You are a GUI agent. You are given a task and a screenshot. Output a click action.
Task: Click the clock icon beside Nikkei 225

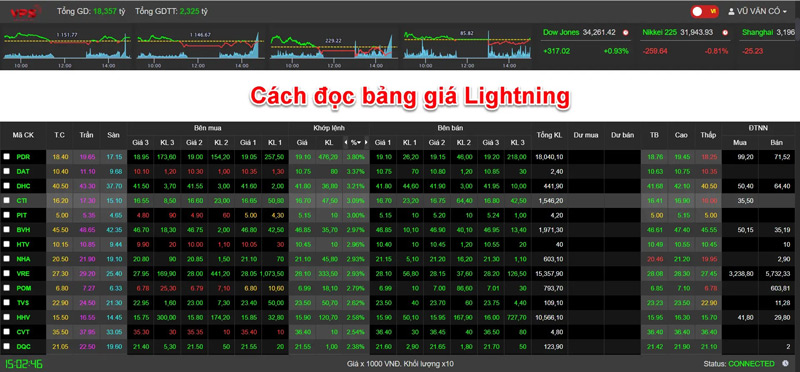click(725, 33)
